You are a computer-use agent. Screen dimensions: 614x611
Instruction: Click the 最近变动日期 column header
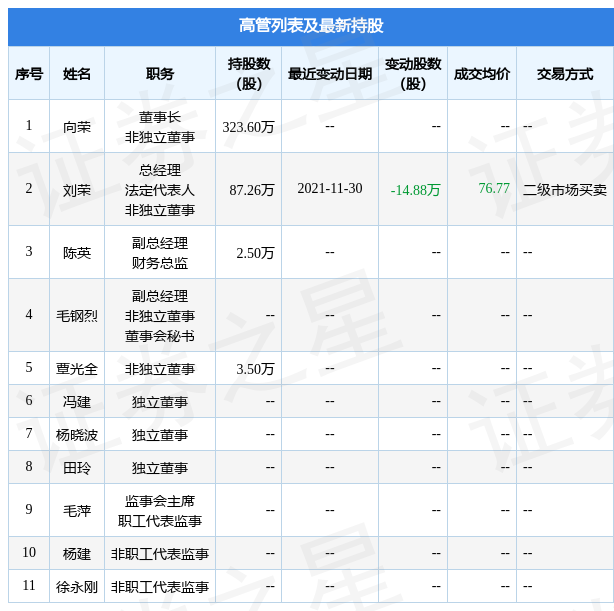(x=330, y=74)
